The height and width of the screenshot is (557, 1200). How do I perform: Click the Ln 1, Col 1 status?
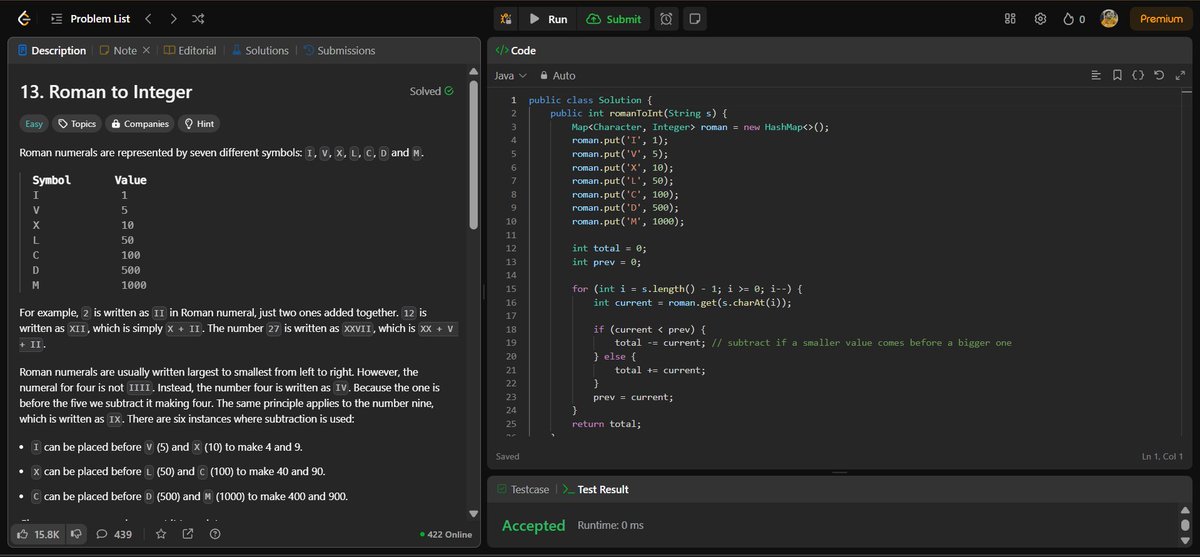[x=1163, y=456]
